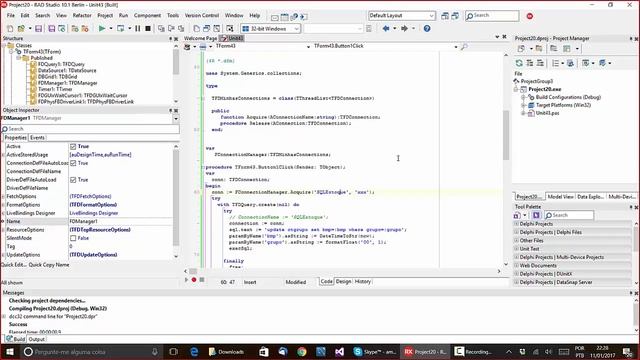
Task: Click the code editor vertical scrollbar thumb
Action: pyautogui.click(x=506, y=135)
